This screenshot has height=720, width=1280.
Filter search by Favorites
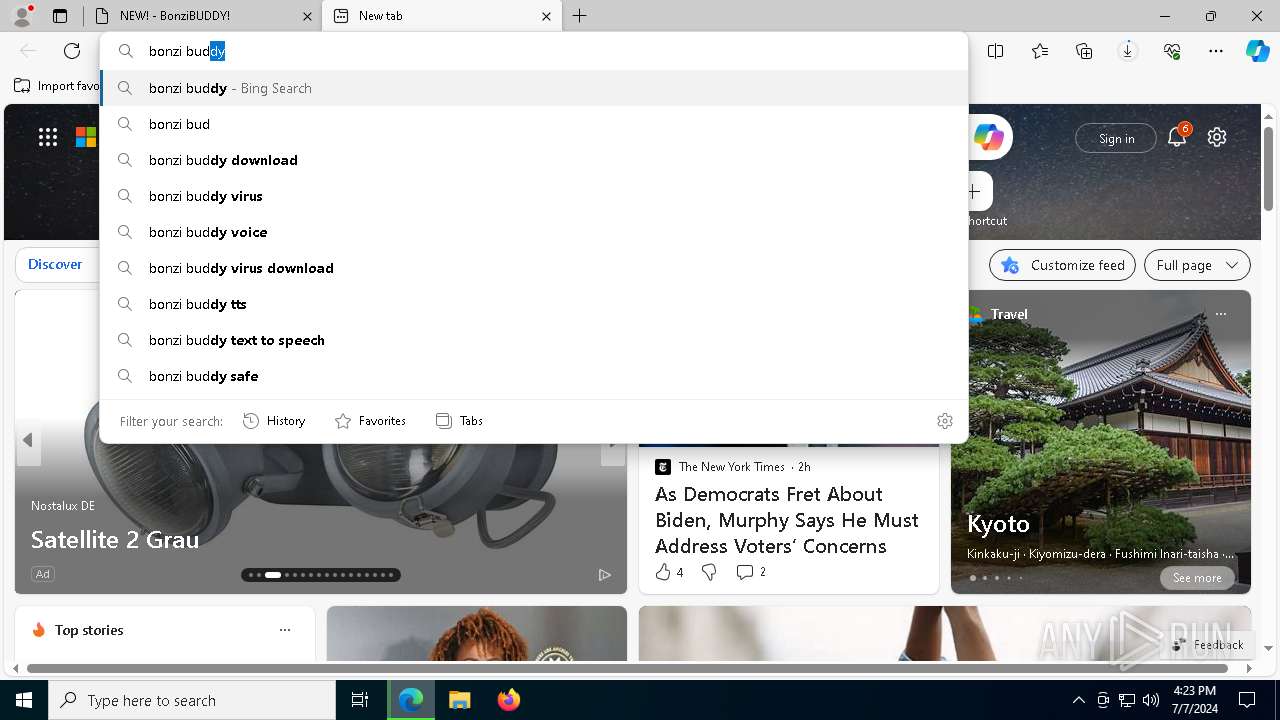pos(371,421)
